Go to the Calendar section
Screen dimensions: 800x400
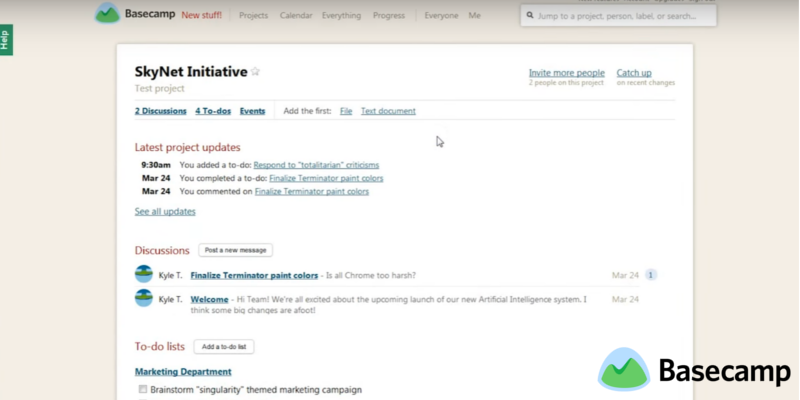(296, 16)
